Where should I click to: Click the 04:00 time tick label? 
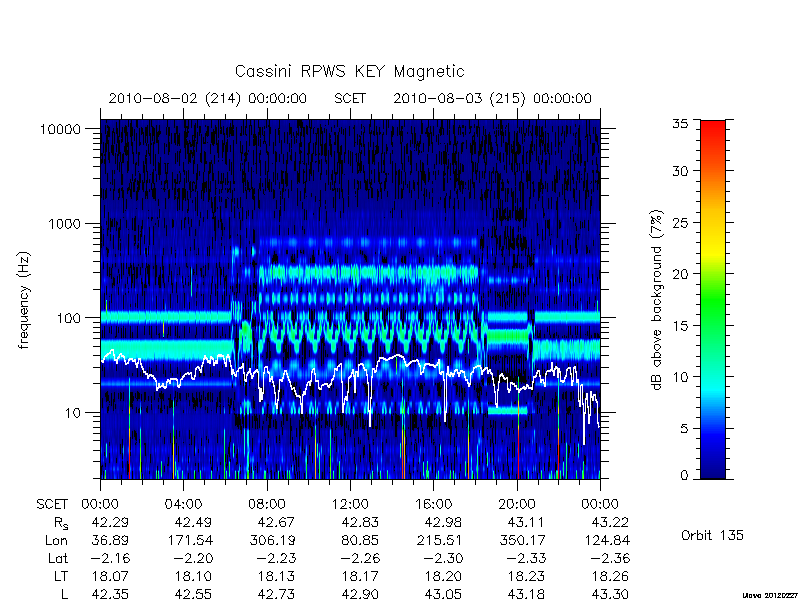[183, 505]
